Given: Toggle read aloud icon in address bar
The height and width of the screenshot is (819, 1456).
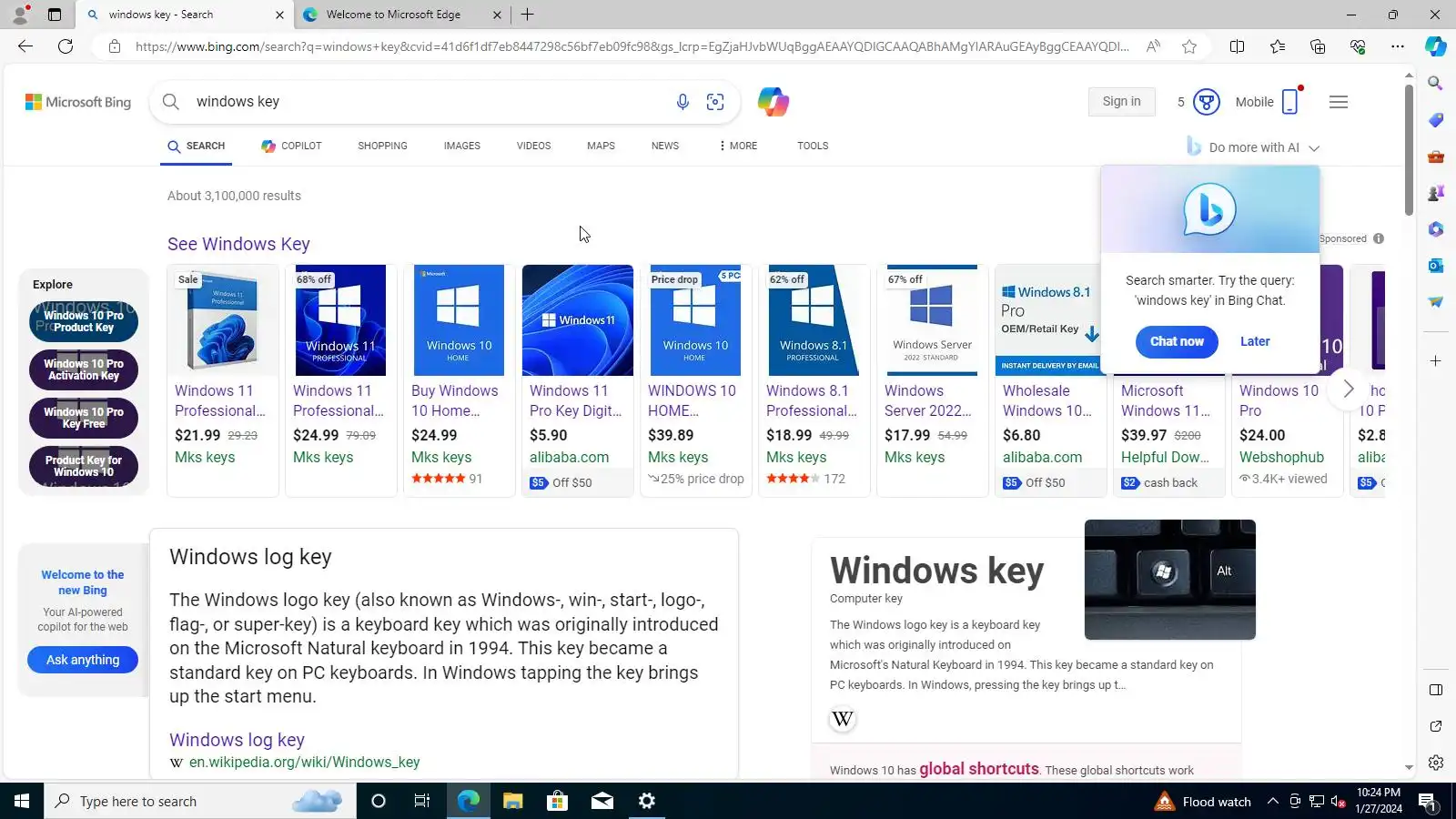Looking at the screenshot, I should (1153, 46).
